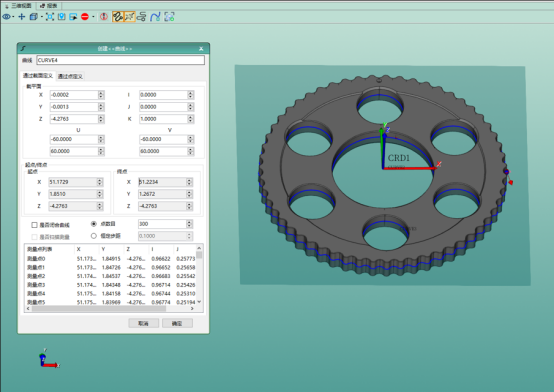This screenshot has height=392, width=554.
Task: Adjust stepper of point count 300
Action: point(189,224)
